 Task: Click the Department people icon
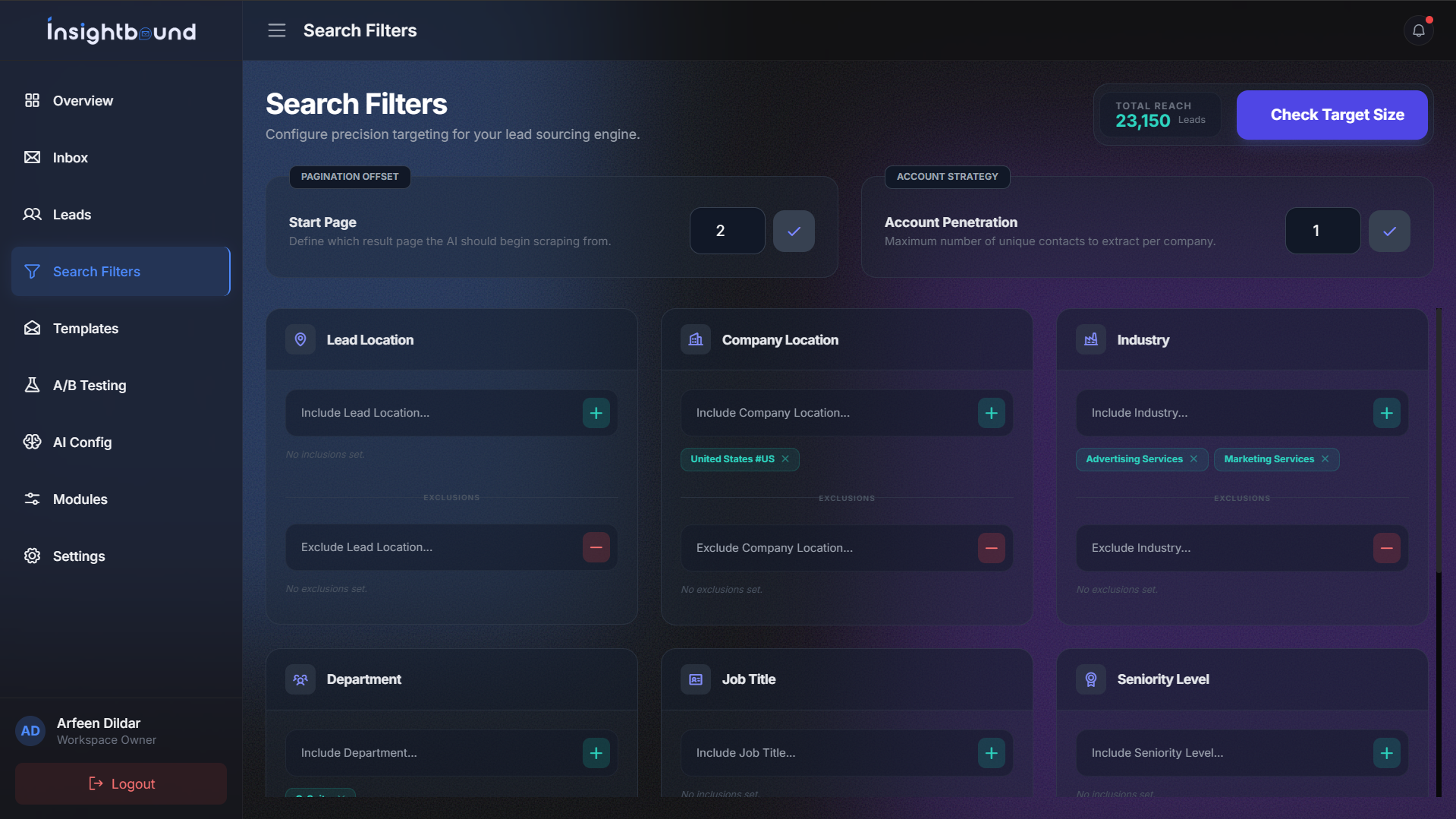click(x=300, y=680)
